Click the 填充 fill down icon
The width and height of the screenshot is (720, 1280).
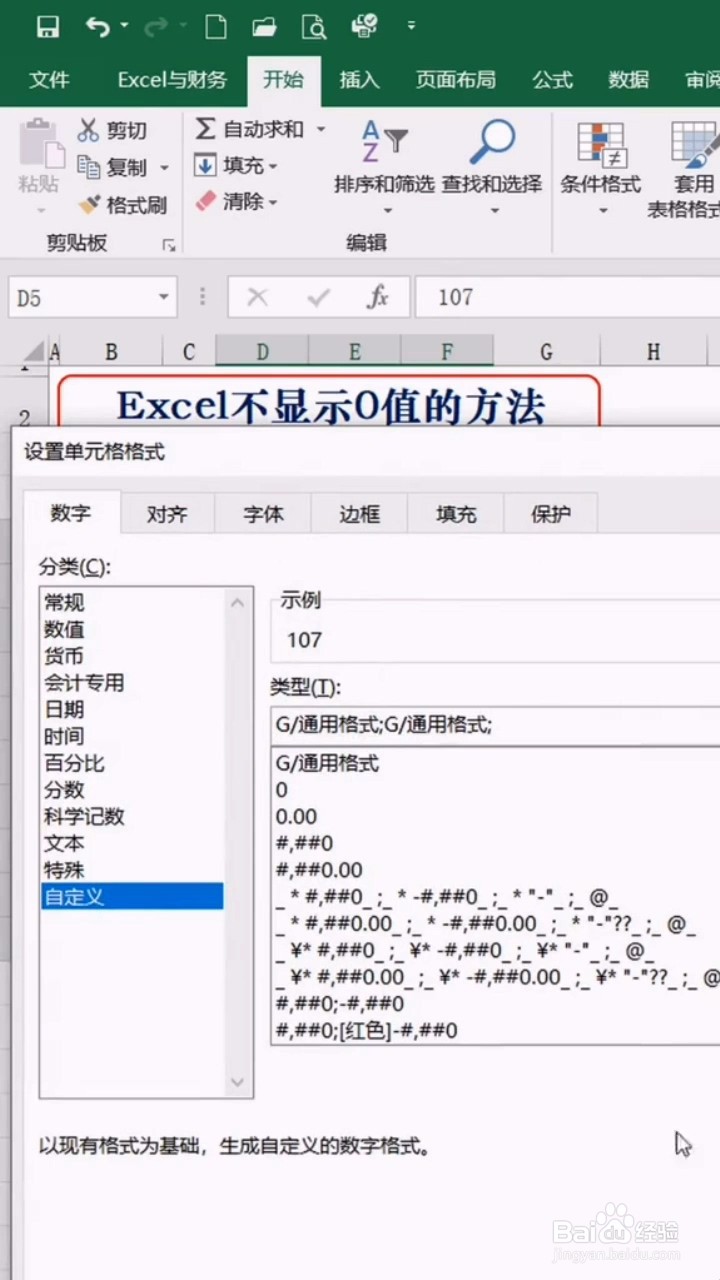[x=205, y=165]
